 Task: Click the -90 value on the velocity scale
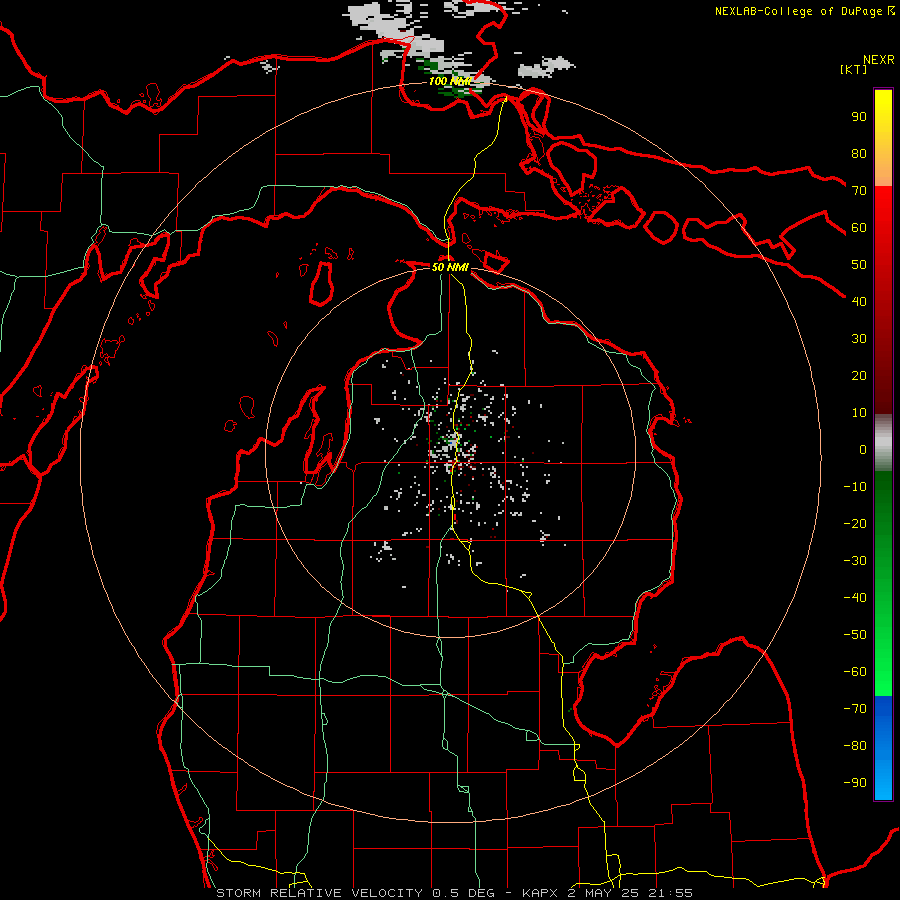click(x=855, y=783)
